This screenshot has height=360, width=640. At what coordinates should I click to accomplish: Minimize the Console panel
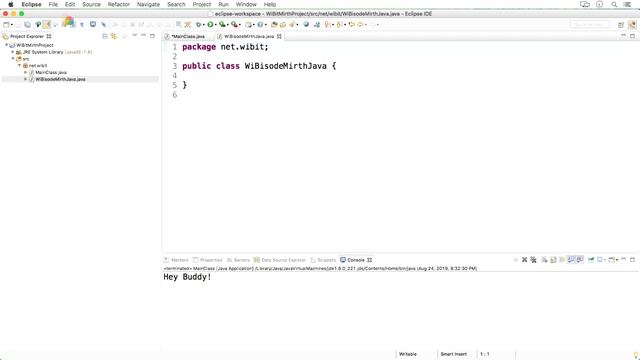(623, 259)
